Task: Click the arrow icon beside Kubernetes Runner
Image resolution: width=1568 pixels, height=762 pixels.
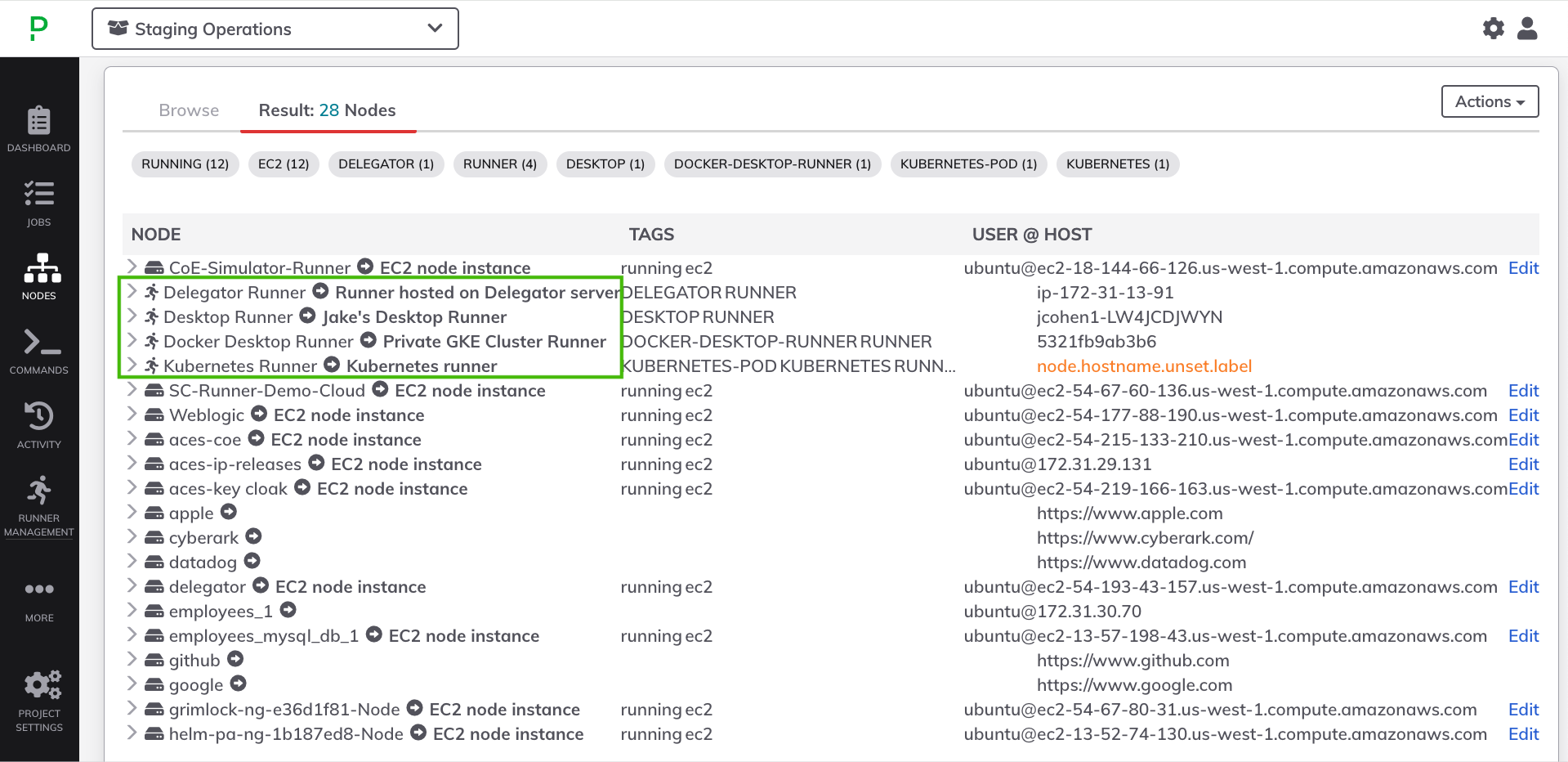Action: (332, 365)
